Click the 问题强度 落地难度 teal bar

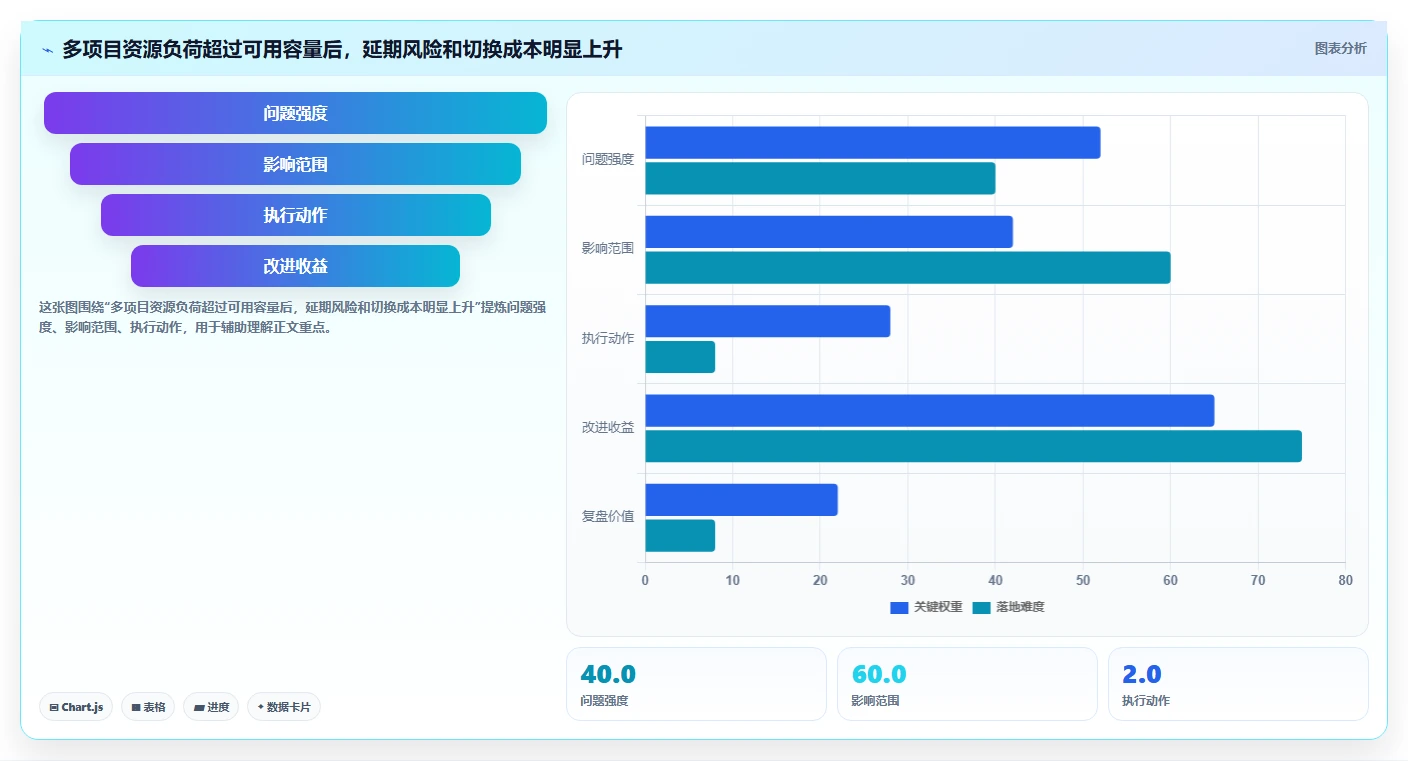coord(820,178)
